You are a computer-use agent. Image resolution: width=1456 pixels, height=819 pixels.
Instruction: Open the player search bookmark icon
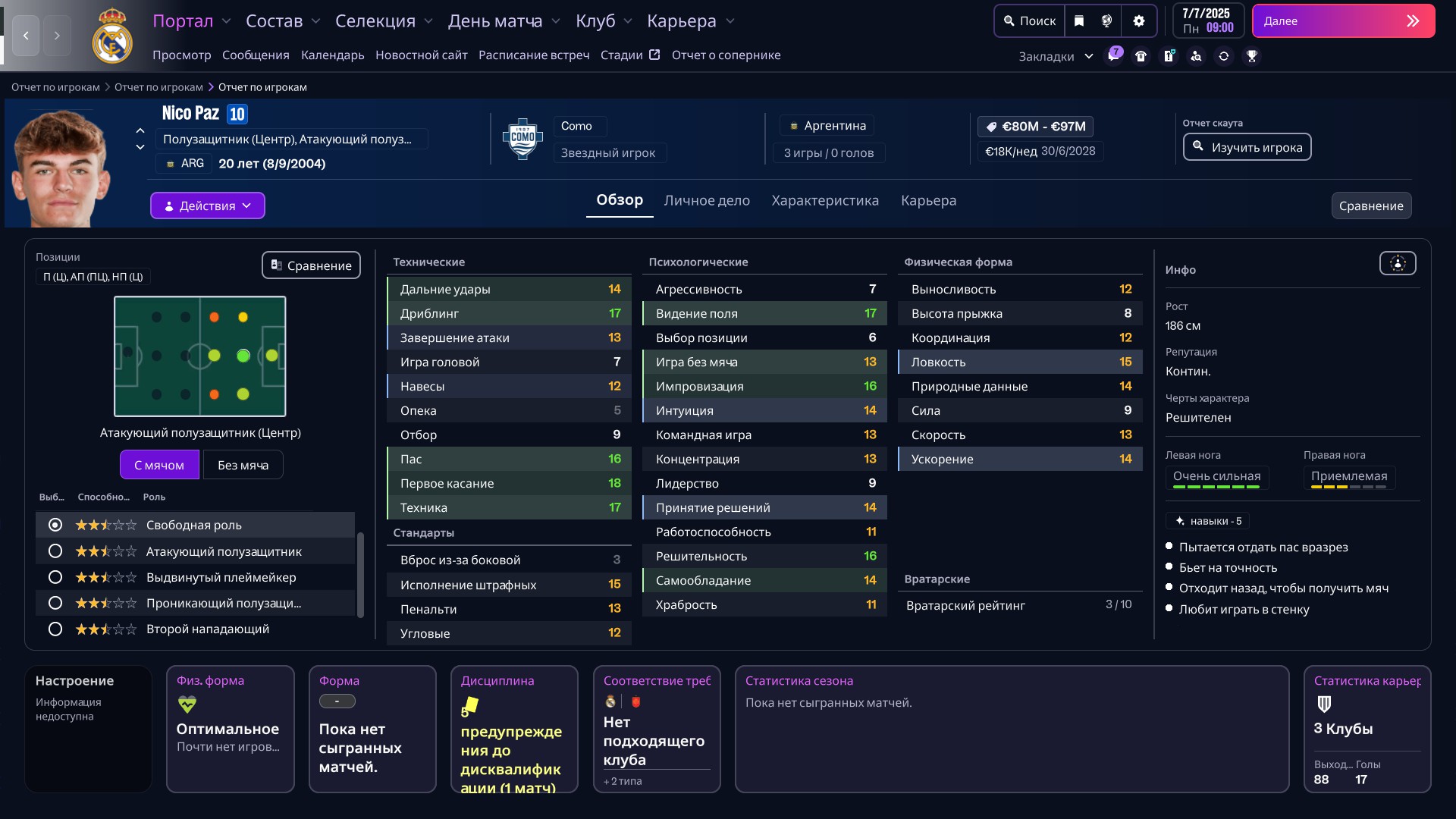point(1196,56)
